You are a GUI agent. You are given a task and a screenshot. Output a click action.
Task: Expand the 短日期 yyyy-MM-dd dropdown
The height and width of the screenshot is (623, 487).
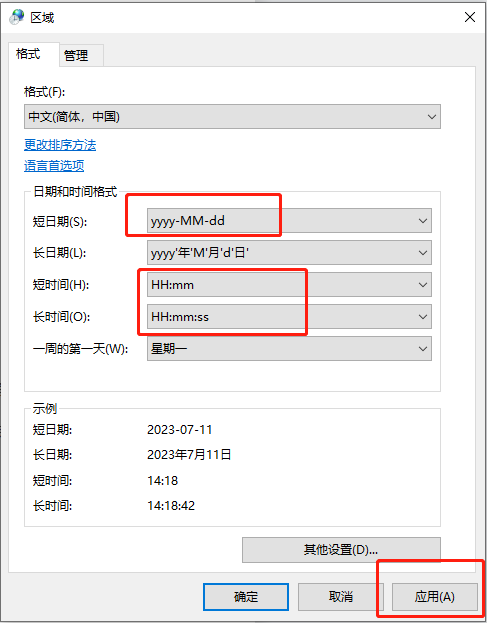[x=289, y=221]
